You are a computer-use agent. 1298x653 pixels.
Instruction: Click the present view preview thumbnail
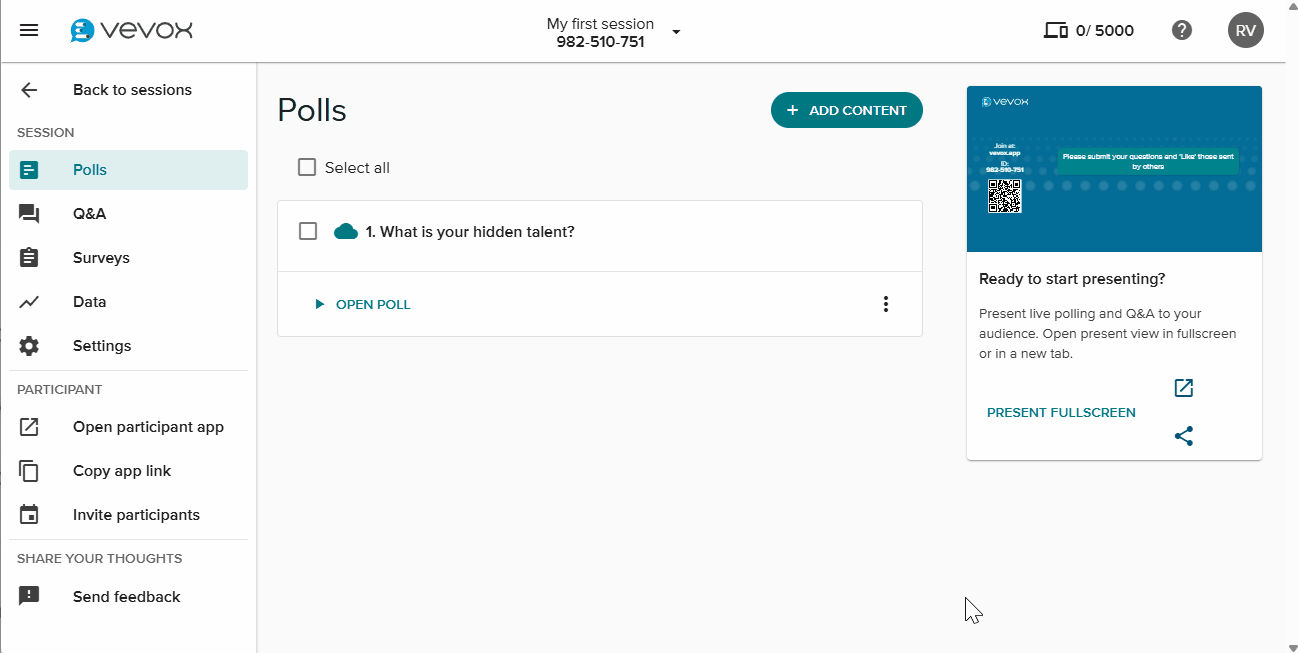click(x=1114, y=169)
